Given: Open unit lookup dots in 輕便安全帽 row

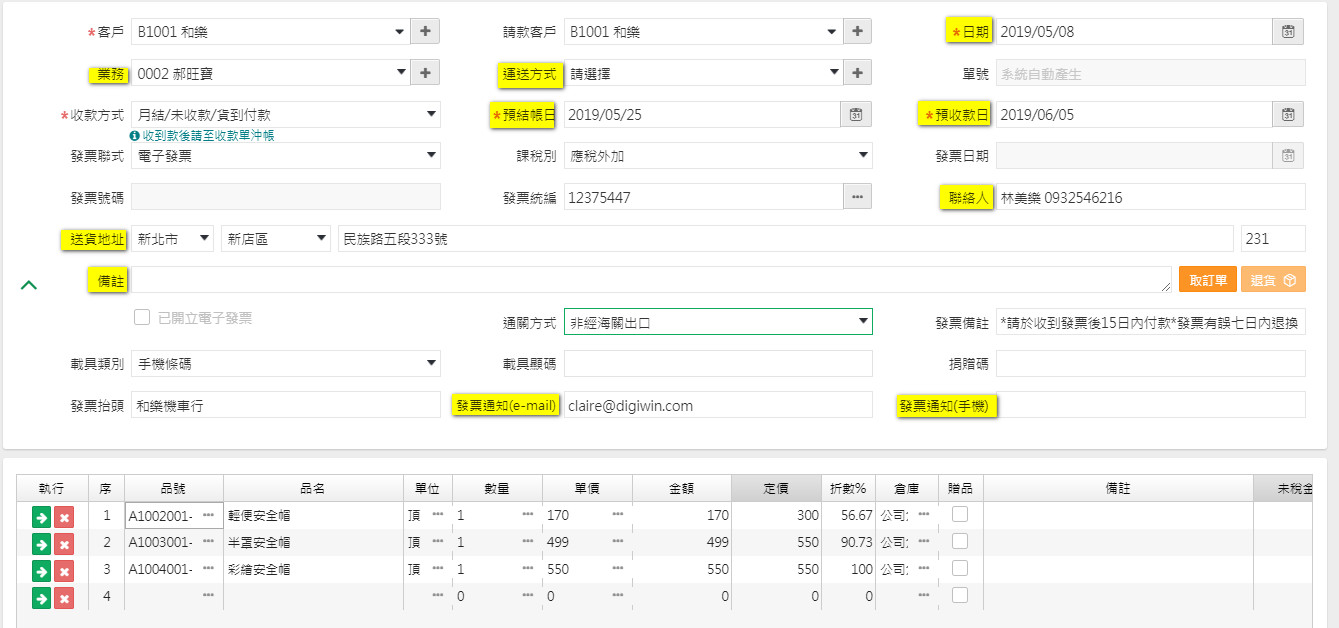Looking at the screenshot, I should 438,514.
